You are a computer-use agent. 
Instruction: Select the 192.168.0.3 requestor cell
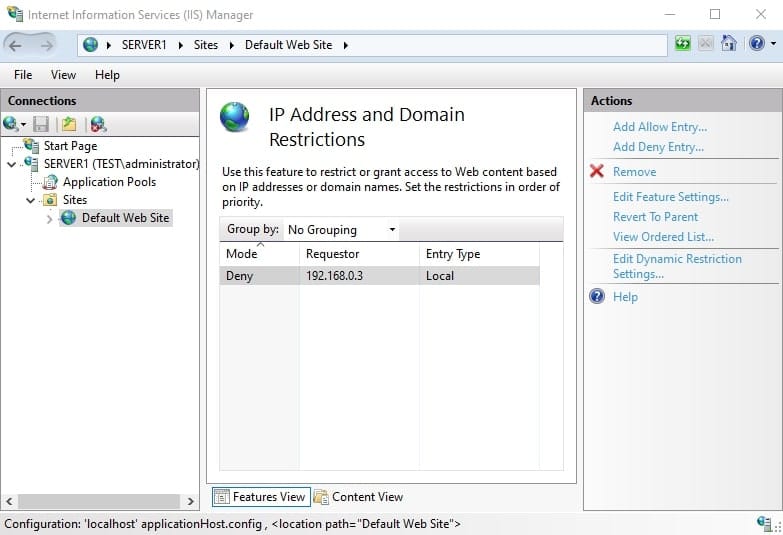click(x=359, y=276)
